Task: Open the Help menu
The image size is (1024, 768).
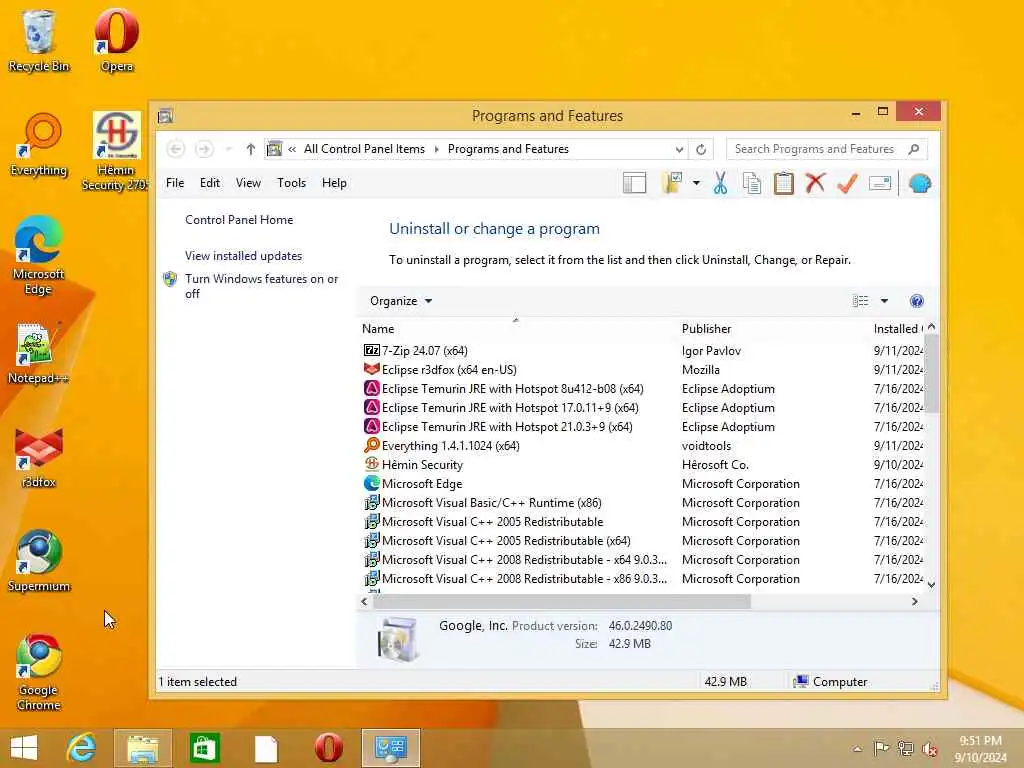Action: coord(334,183)
